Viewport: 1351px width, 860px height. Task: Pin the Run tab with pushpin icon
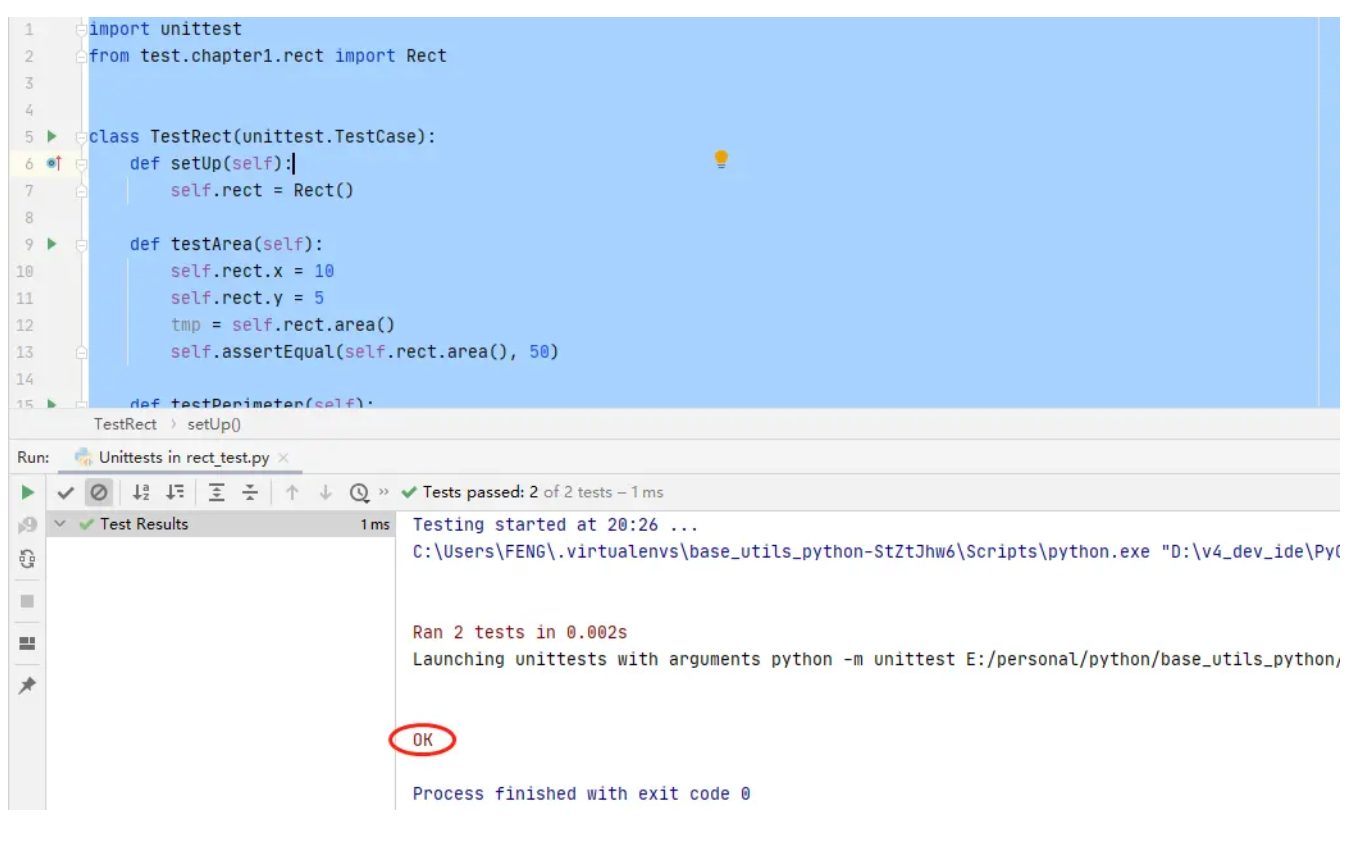click(27, 685)
